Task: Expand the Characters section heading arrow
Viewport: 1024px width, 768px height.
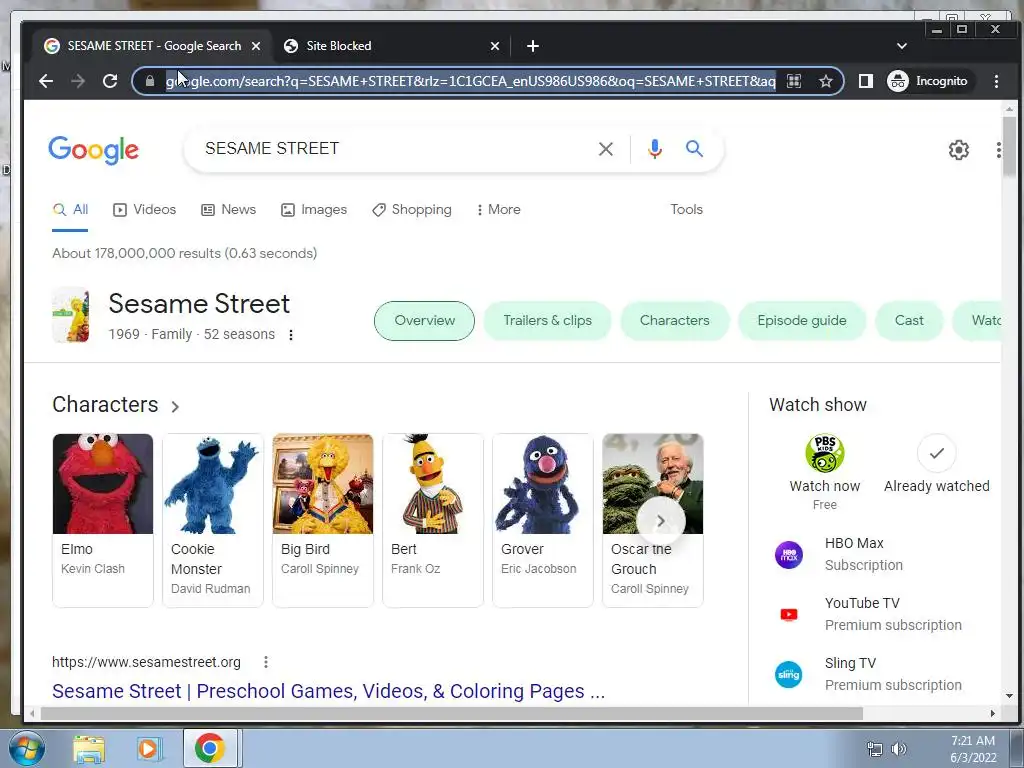Action: point(175,406)
